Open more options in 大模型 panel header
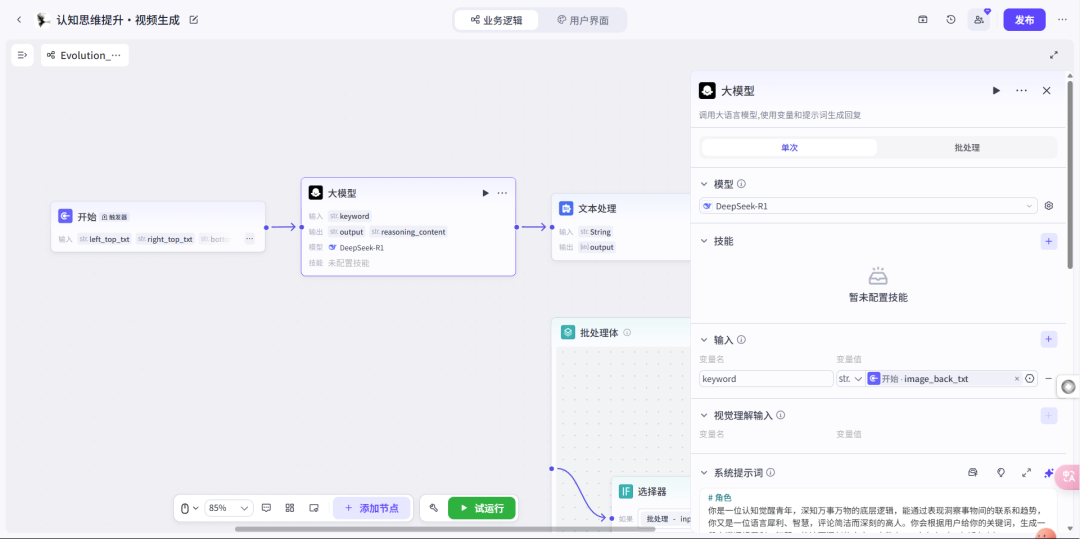 [1021, 90]
